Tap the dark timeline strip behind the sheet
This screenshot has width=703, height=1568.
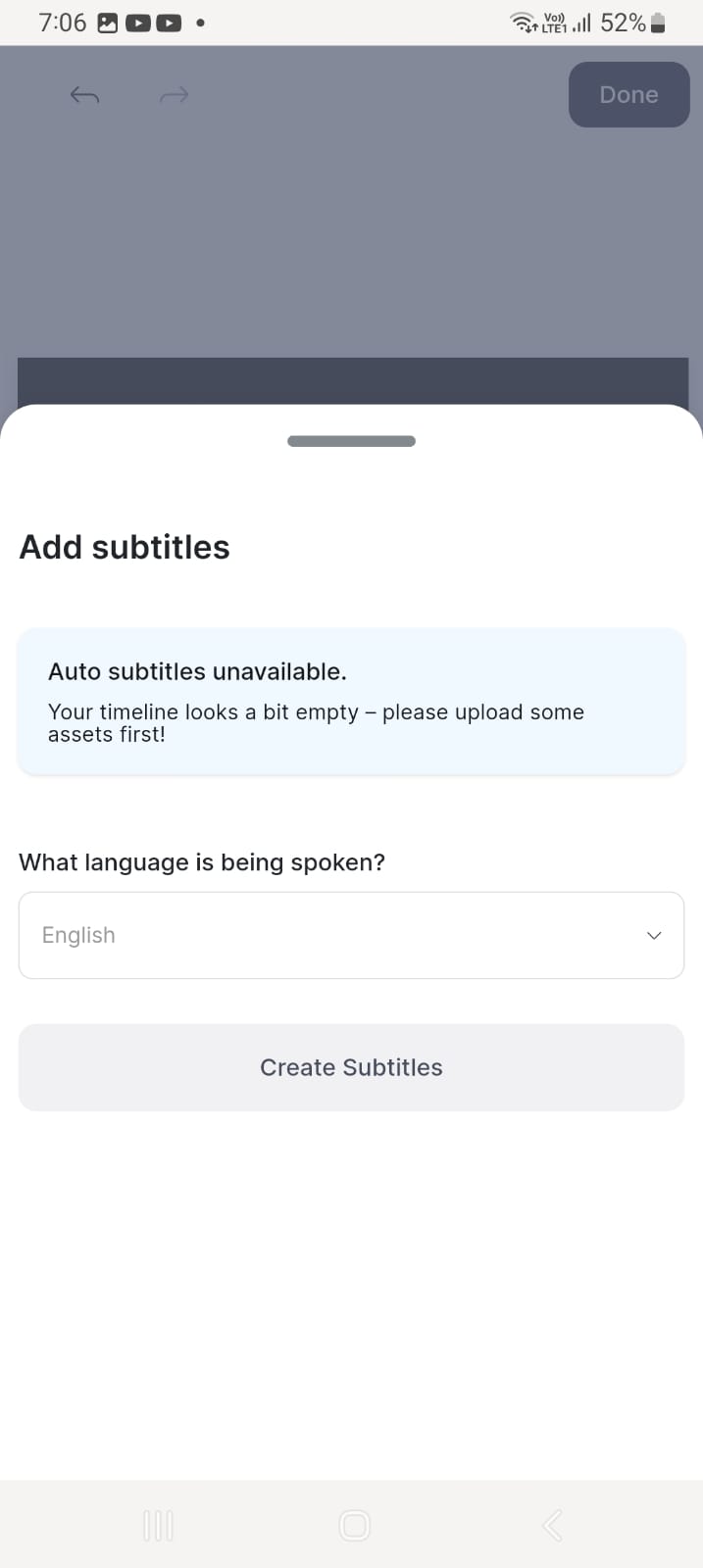351,380
